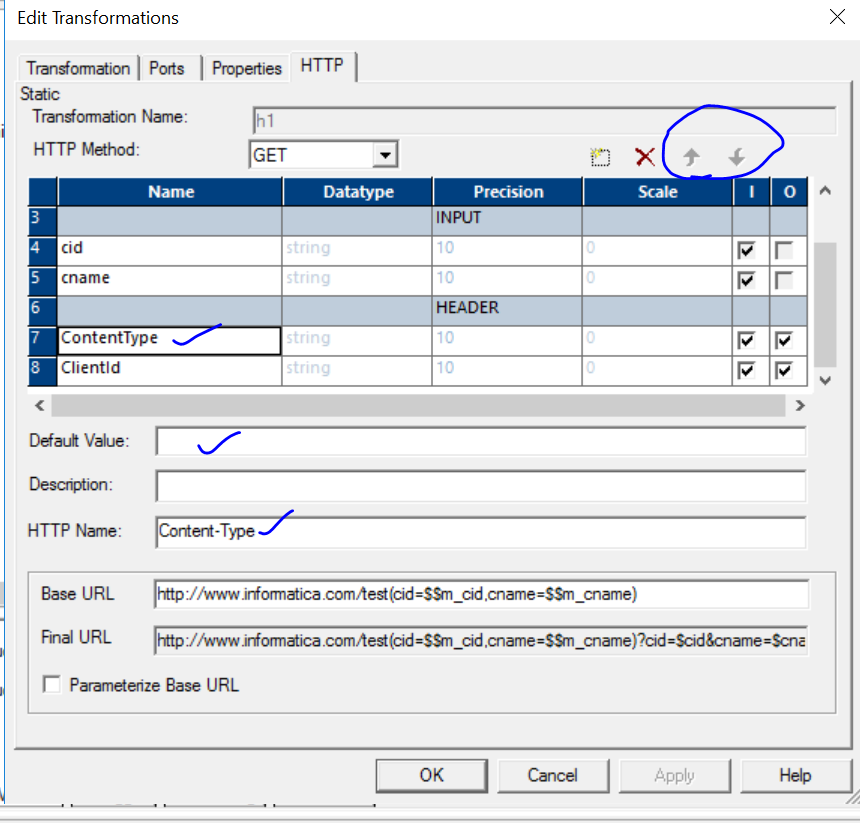Click the Transformation Name field h1
860x823 pixels.
click(545, 121)
